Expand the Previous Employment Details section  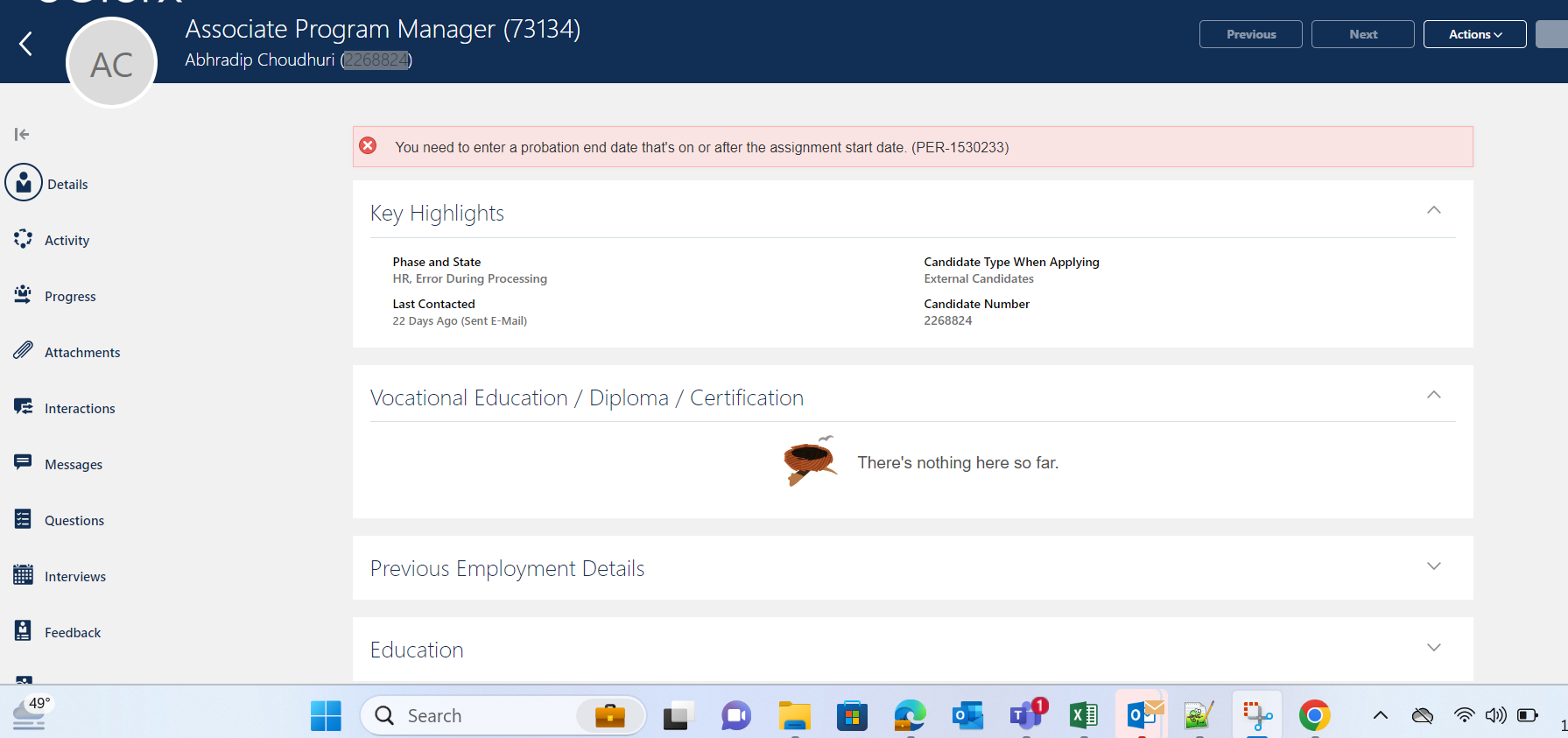click(1434, 566)
